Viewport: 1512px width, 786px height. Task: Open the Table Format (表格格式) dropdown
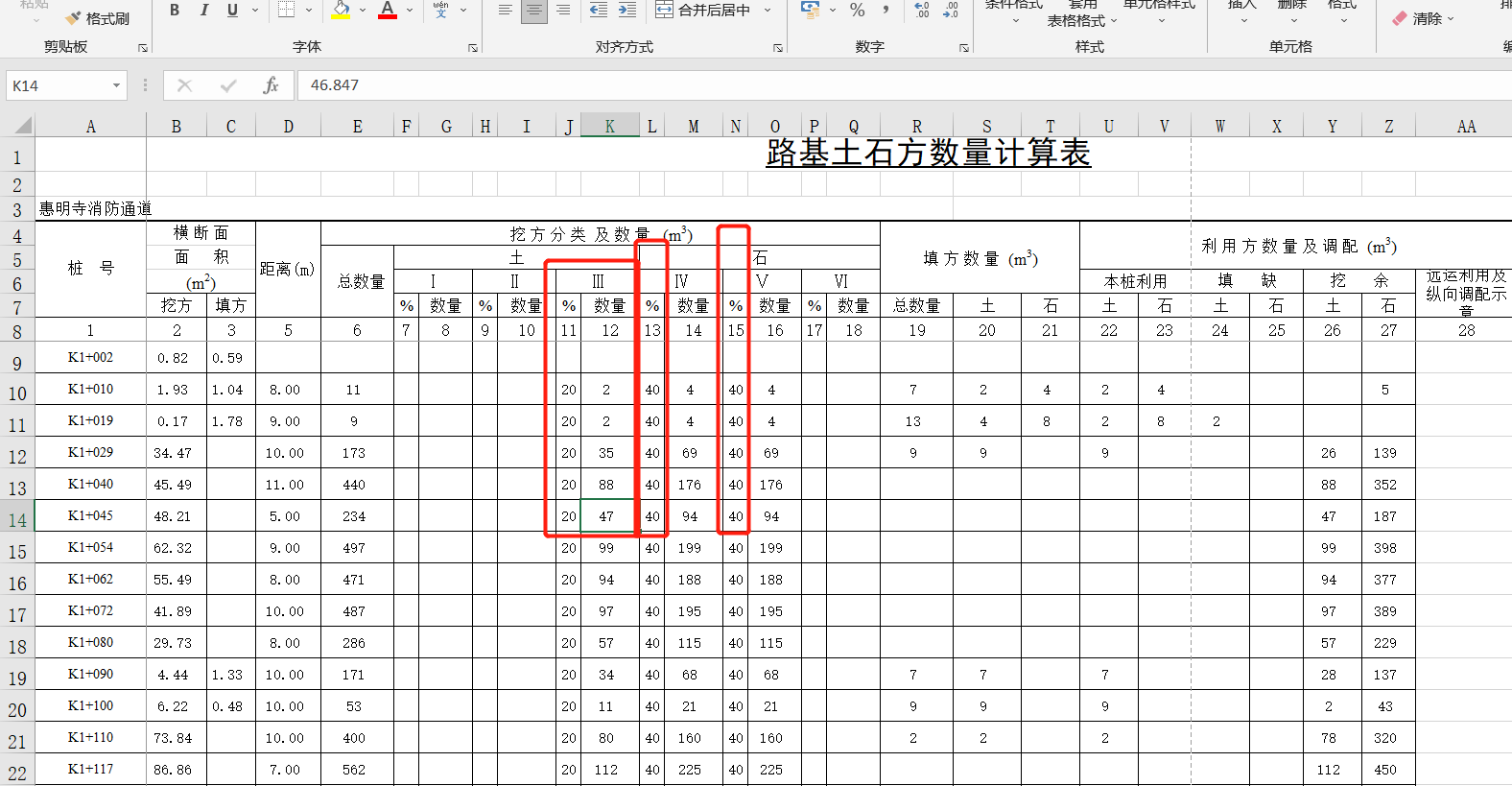tap(1081, 20)
